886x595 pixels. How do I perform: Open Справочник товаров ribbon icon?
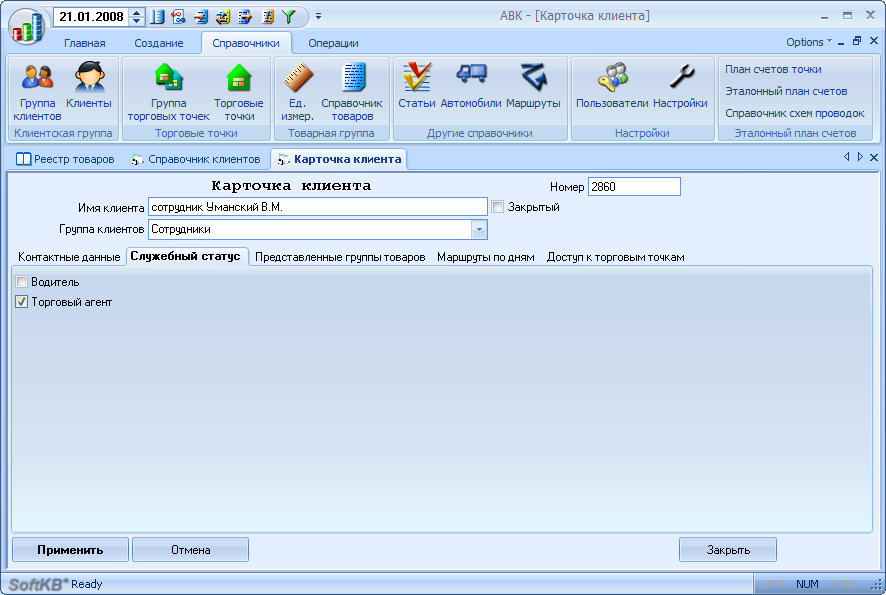(352, 92)
